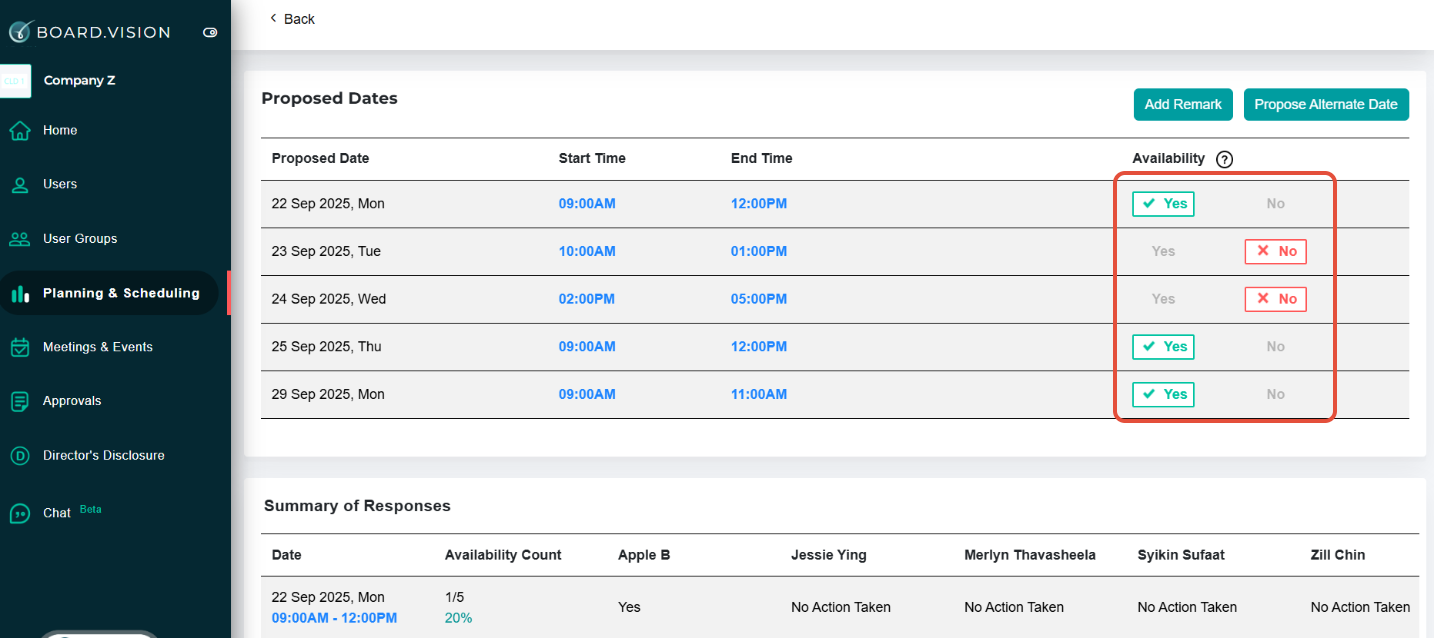Go Back to previous page

click(x=292, y=19)
